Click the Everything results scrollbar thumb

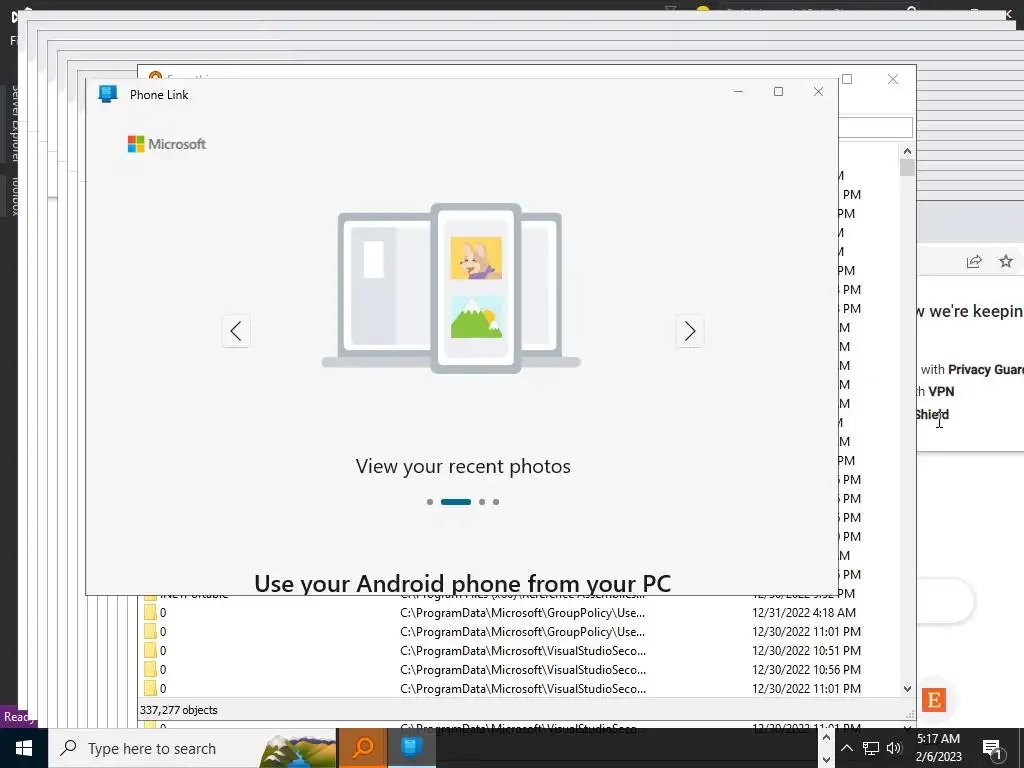coord(907,168)
